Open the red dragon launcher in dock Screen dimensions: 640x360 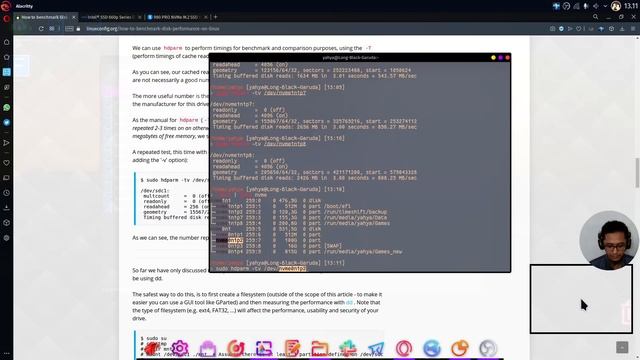click(152, 348)
